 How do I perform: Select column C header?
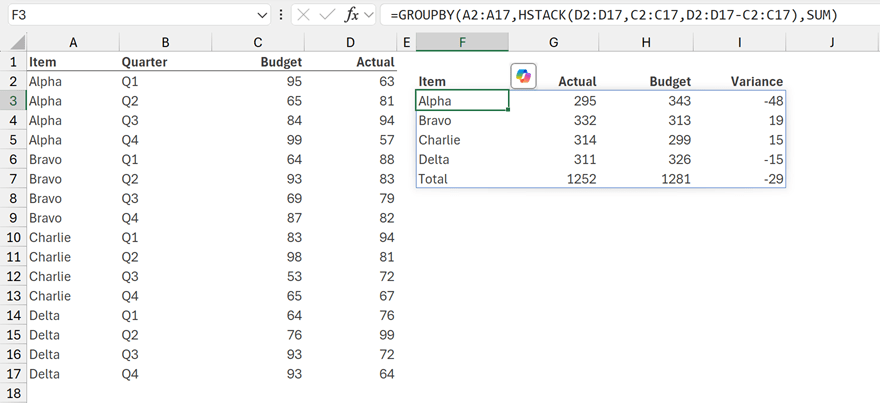point(258,42)
